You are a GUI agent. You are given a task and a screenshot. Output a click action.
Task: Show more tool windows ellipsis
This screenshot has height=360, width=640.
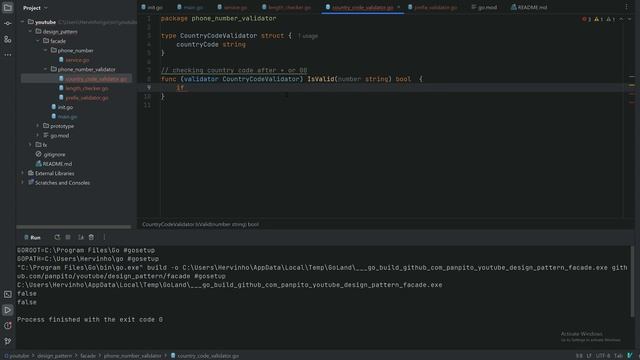tap(8, 55)
